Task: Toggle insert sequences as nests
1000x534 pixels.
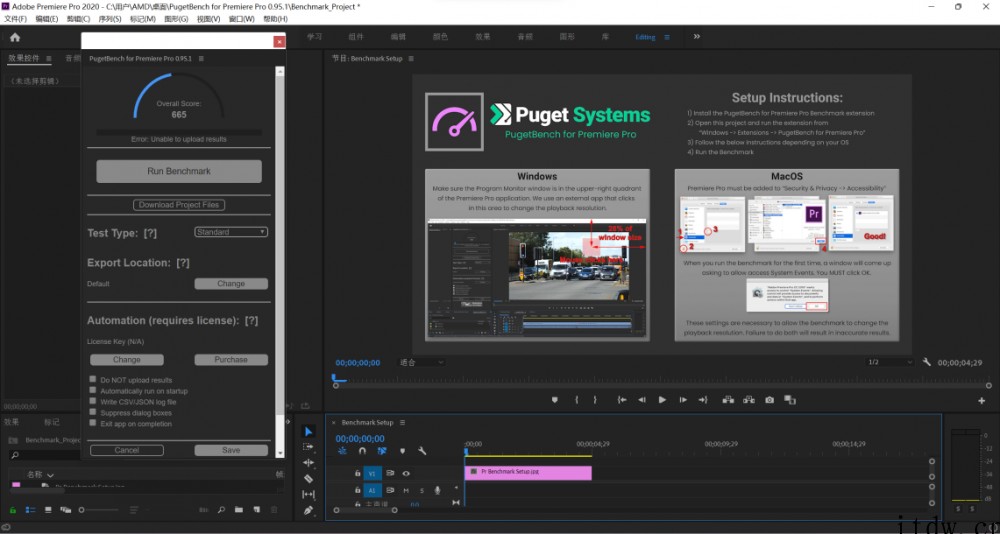Action: pyautogui.click(x=342, y=450)
